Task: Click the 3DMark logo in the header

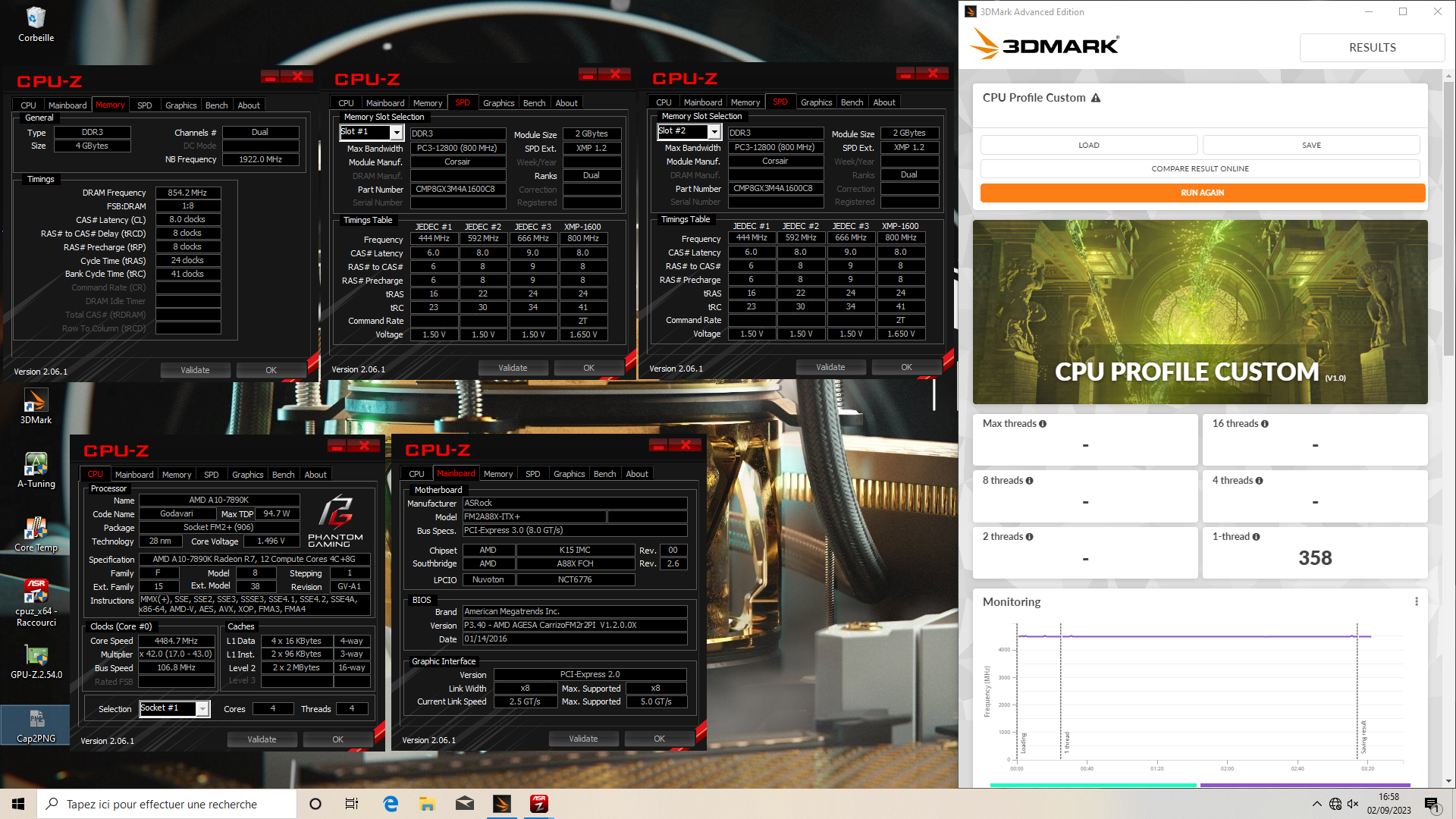Action: pos(1044,45)
